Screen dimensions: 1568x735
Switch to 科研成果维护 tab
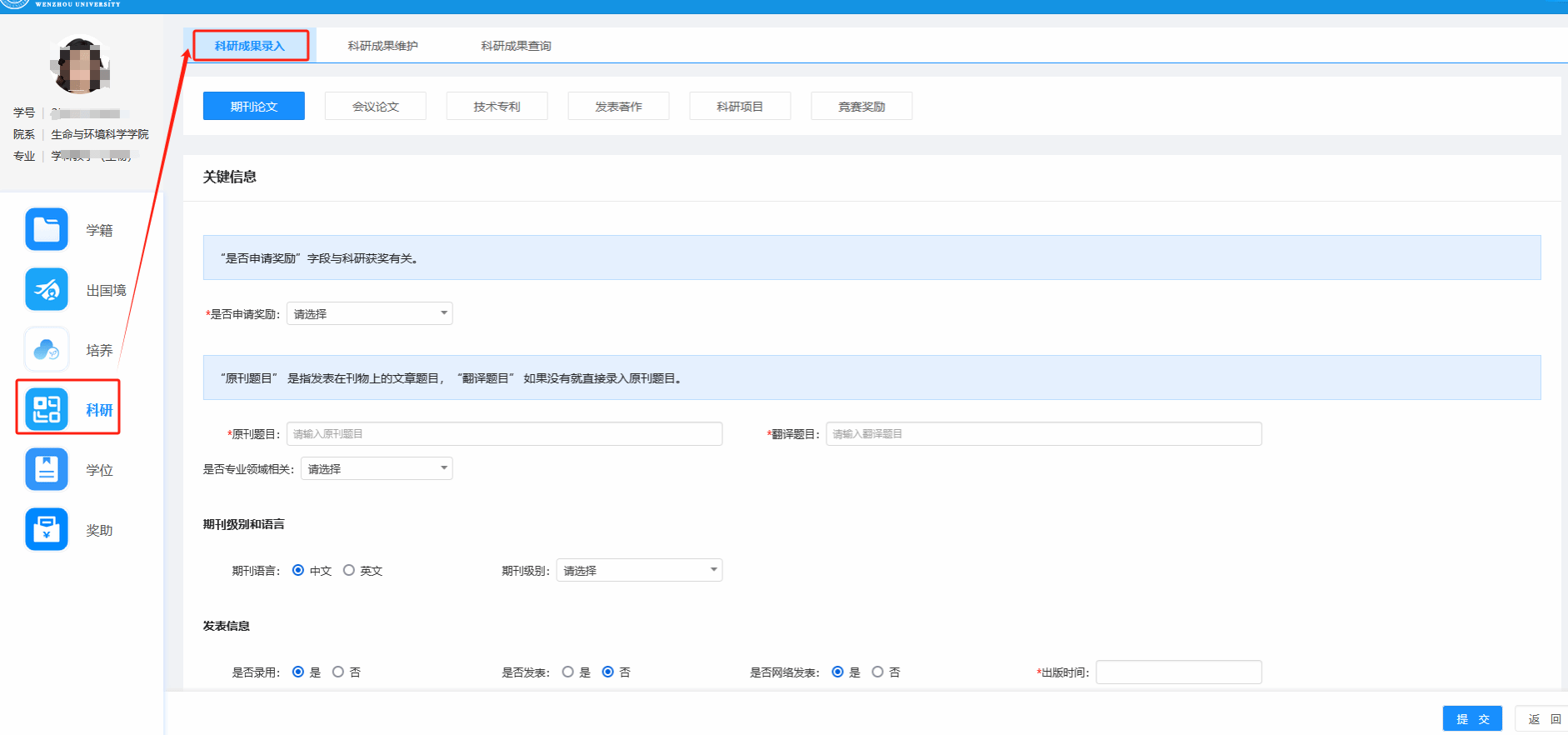point(382,46)
